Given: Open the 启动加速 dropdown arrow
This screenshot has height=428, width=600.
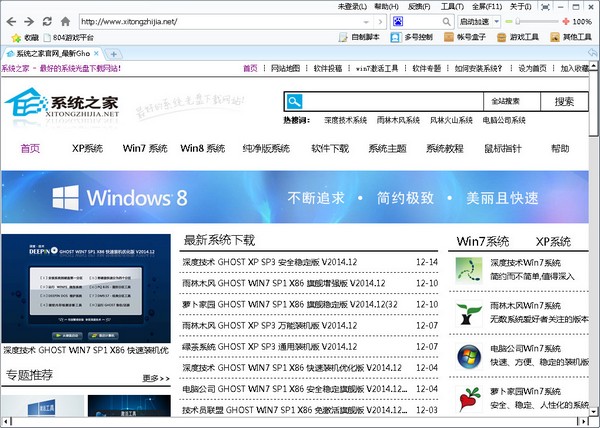Looking at the screenshot, I should [x=496, y=22].
